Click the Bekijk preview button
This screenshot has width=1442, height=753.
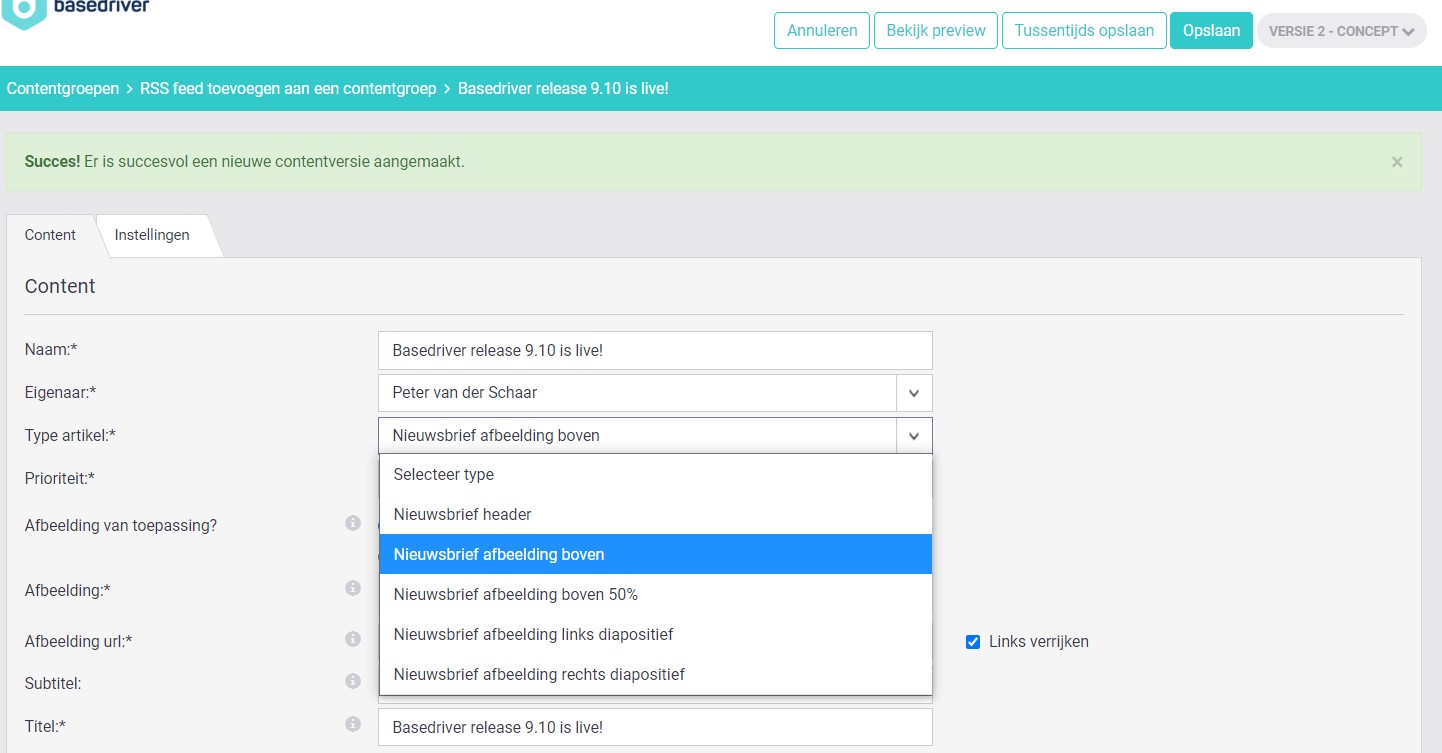click(x=936, y=30)
